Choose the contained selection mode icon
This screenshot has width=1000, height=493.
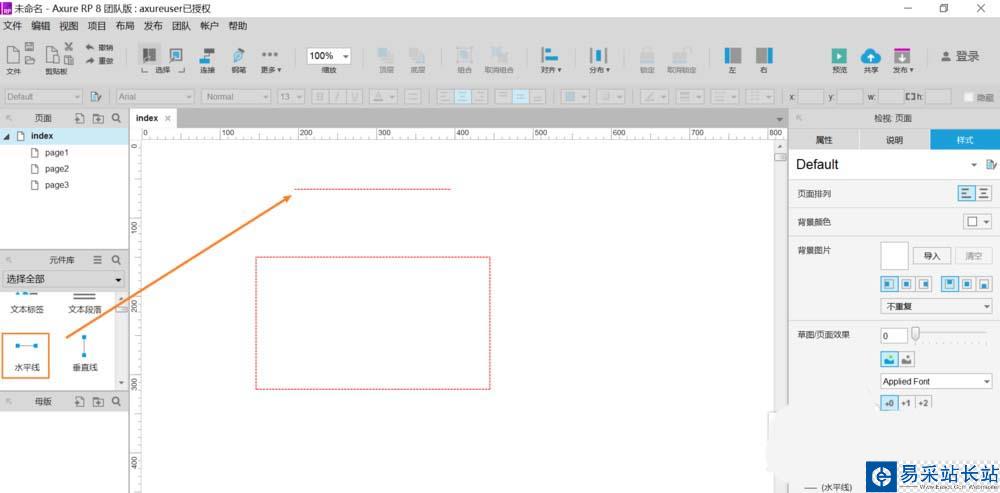point(176,54)
